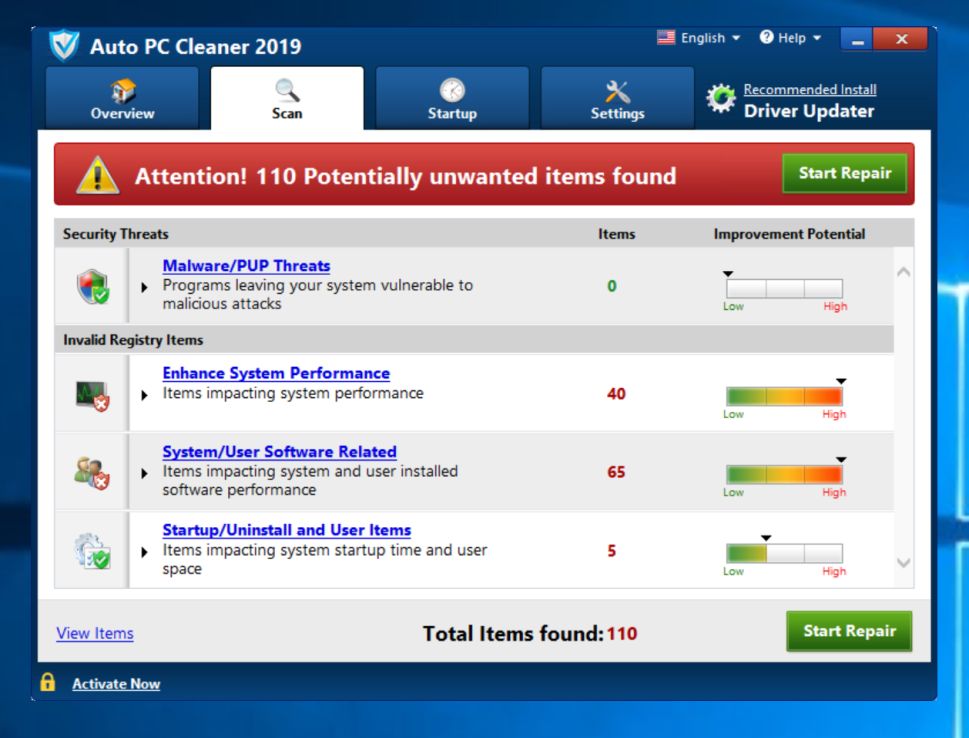Viewport: 969px width, 738px height.
Task: Click the Startup tab clock icon
Action: click(x=452, y=90)
